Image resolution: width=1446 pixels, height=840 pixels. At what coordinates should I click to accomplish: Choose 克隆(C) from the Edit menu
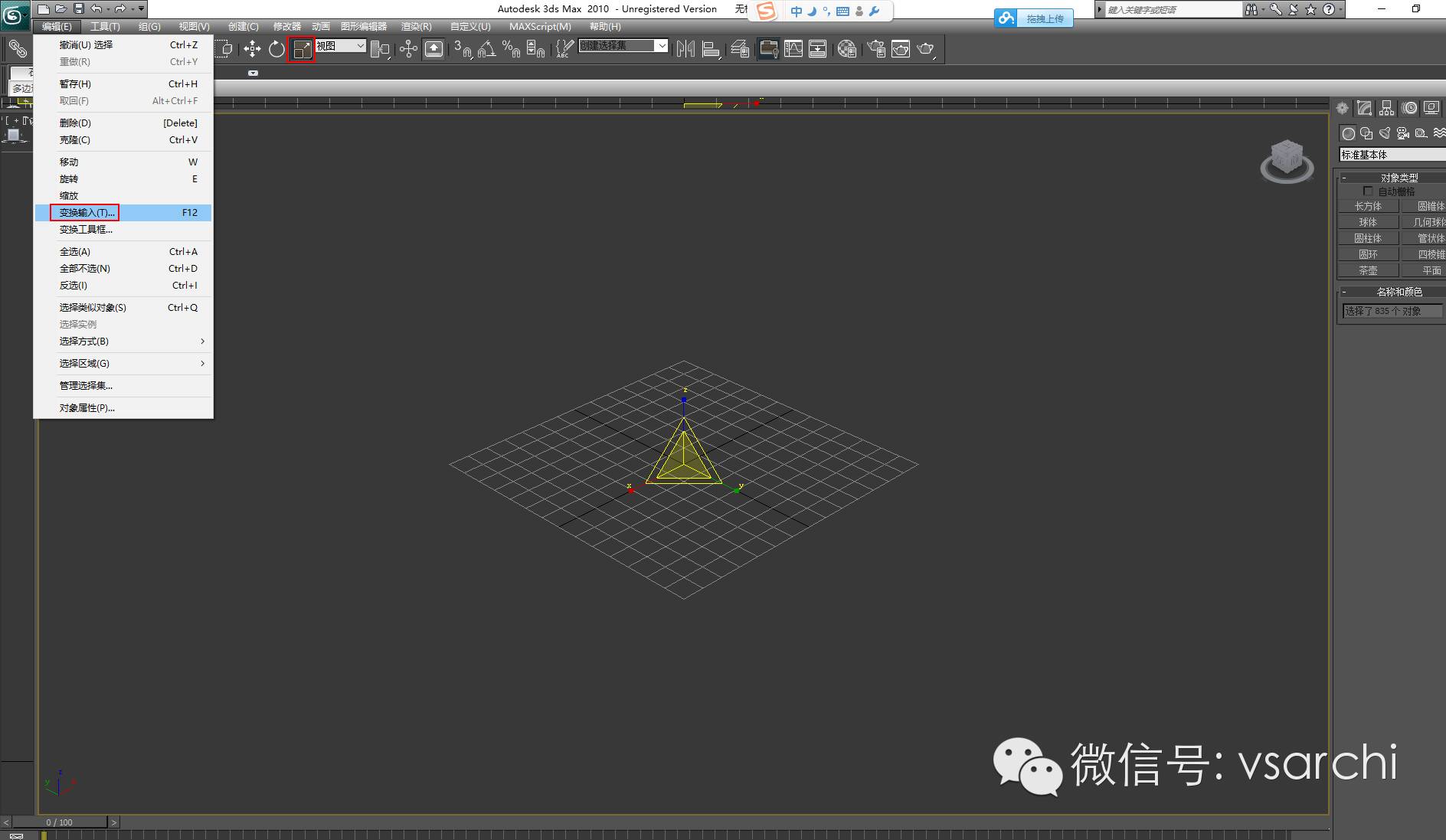[x=123, y=139]
